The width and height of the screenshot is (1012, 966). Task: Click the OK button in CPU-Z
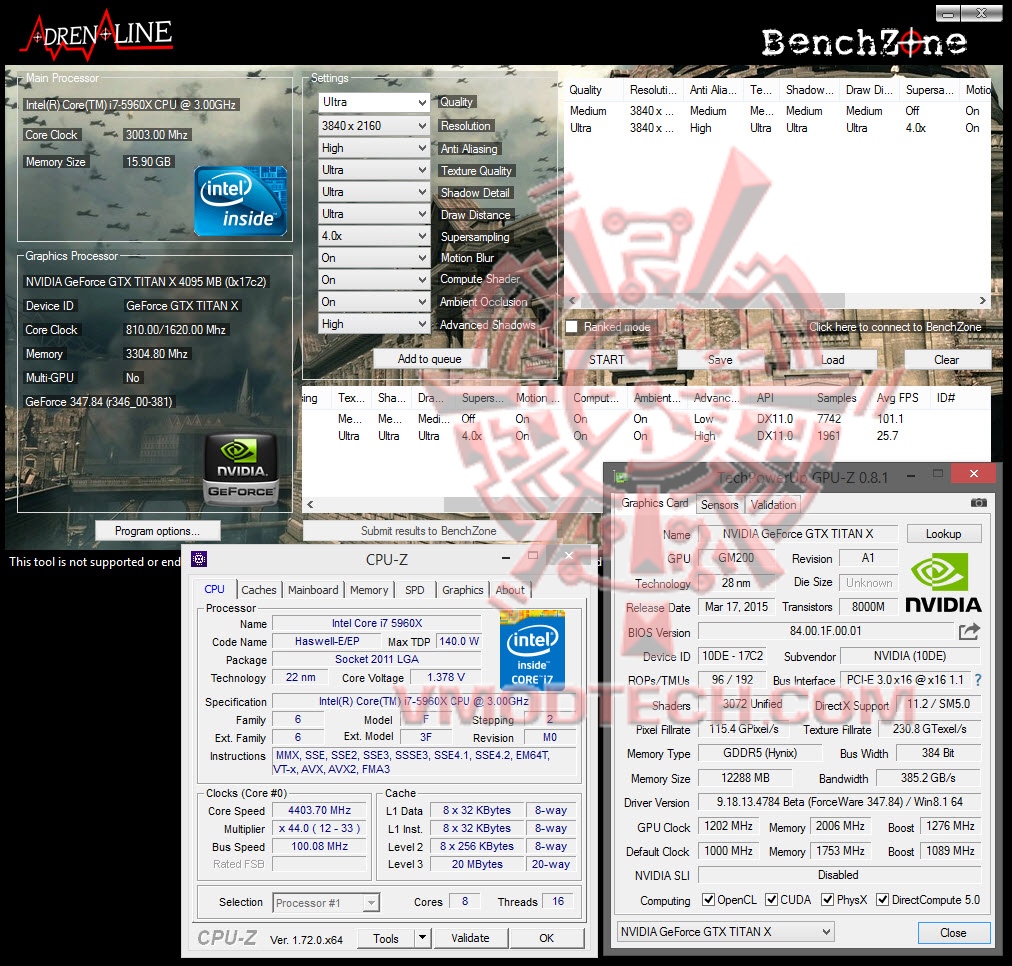[x=546, y=938]
